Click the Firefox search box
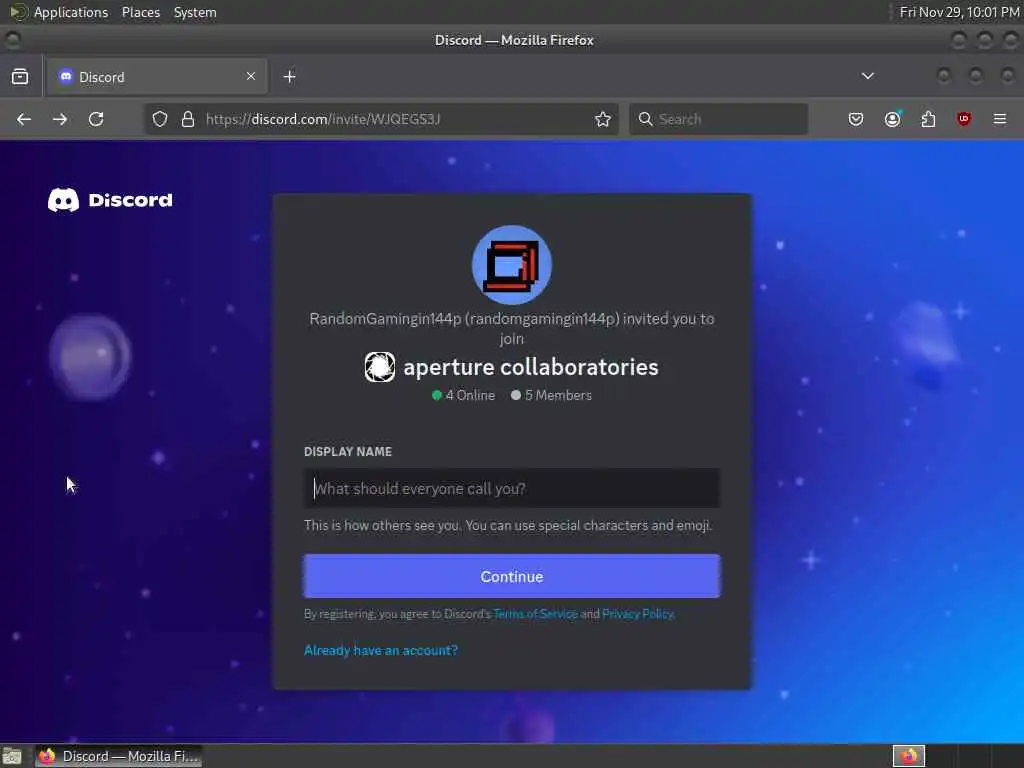The height and width of the screenshot is (768, 1024). click(718, 119)
